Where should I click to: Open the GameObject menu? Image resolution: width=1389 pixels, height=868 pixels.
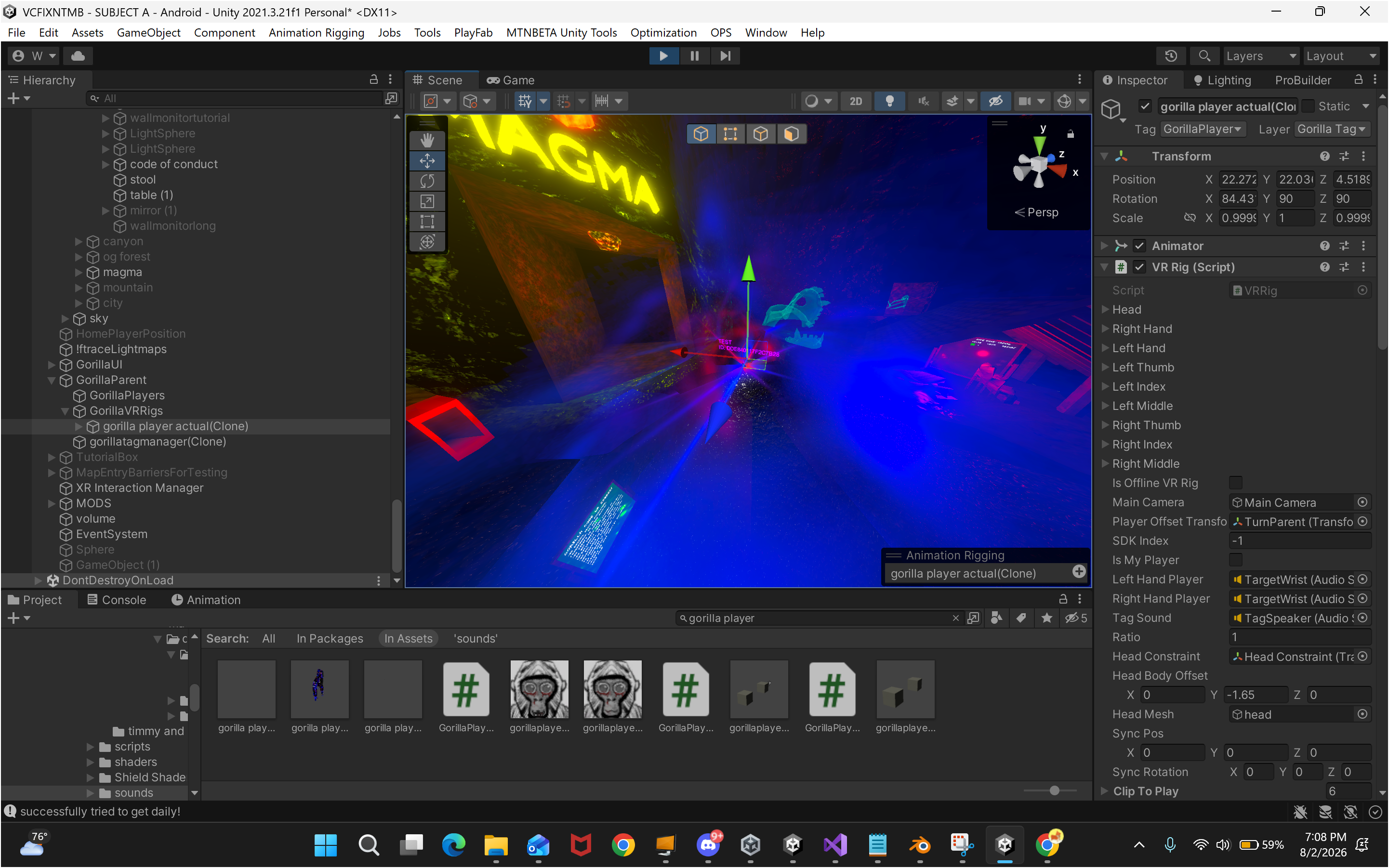(x=149, y=33)
